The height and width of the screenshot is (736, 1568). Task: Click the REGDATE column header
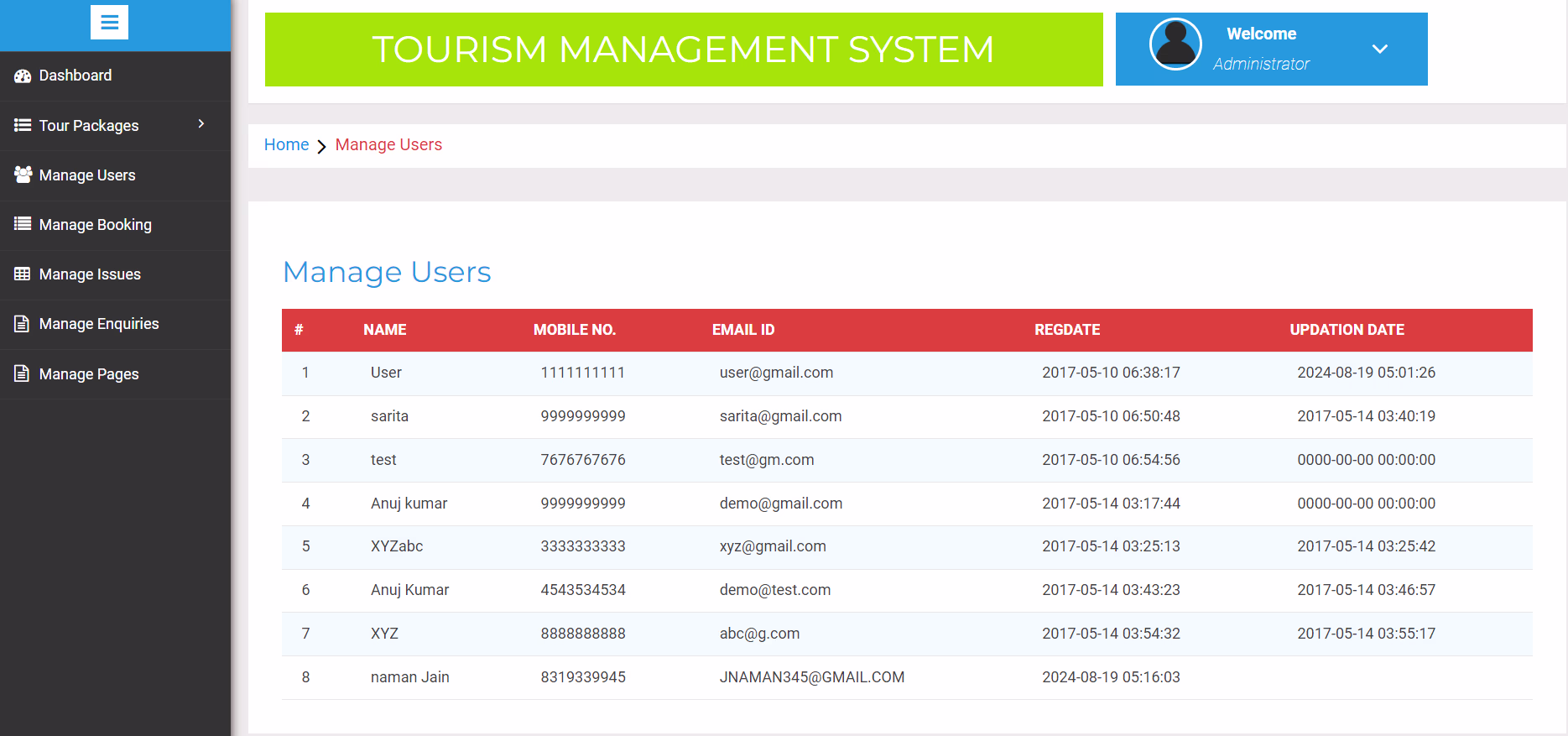click(1067, 330)
